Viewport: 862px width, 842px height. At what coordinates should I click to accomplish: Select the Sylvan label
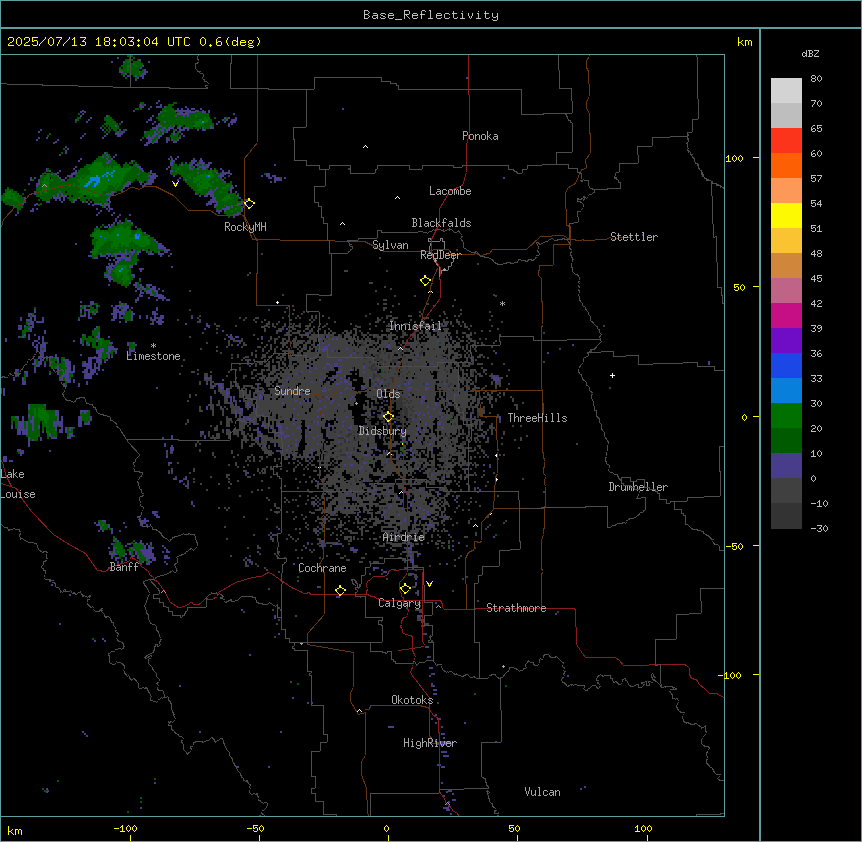coord(390,245)
